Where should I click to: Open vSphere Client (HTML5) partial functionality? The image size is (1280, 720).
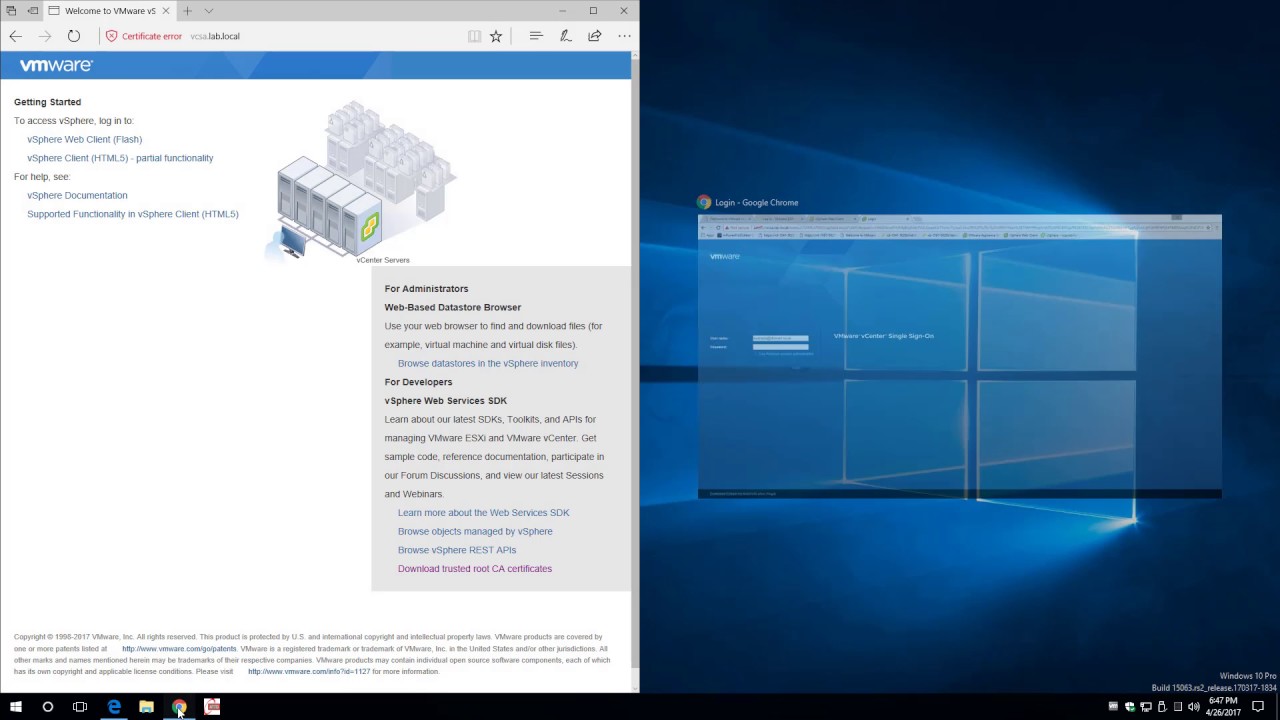(x=120, y=158)
